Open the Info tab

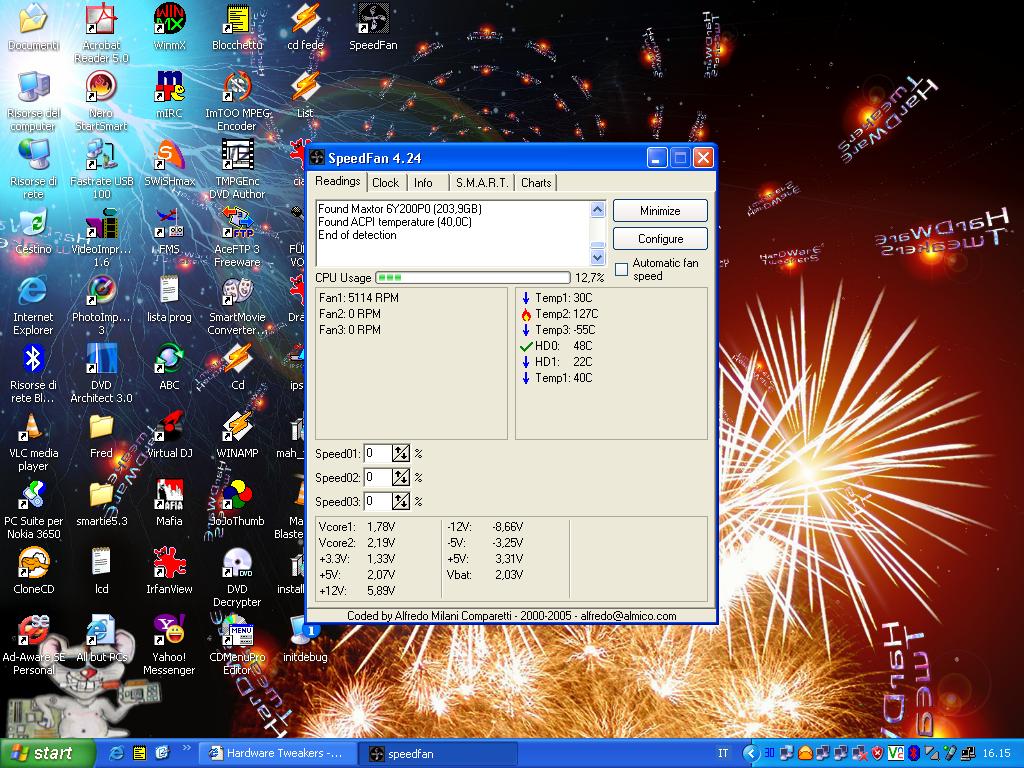click(423, 183)
